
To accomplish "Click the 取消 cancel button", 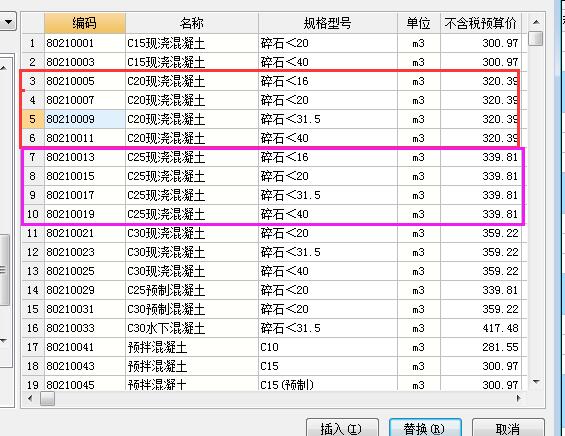I will (508, 428).
